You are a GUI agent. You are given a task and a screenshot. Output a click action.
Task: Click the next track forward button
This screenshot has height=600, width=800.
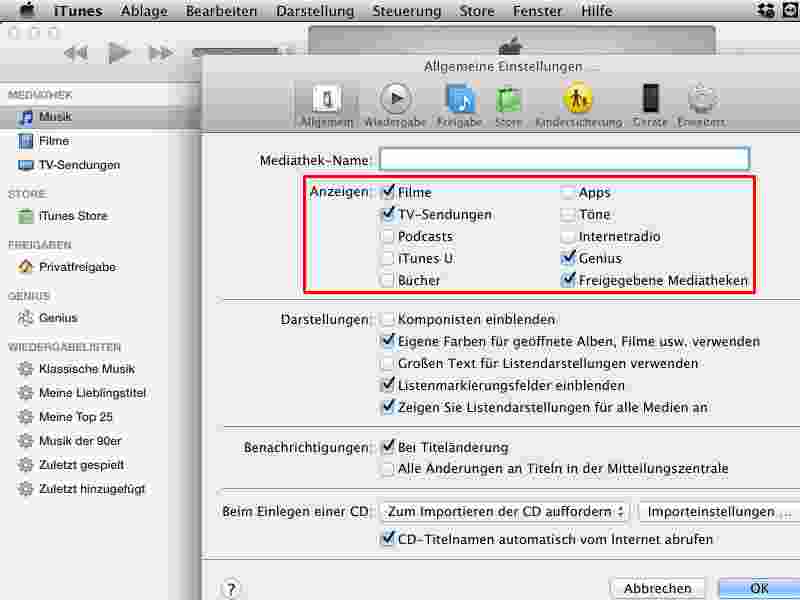tap(160, 53)
